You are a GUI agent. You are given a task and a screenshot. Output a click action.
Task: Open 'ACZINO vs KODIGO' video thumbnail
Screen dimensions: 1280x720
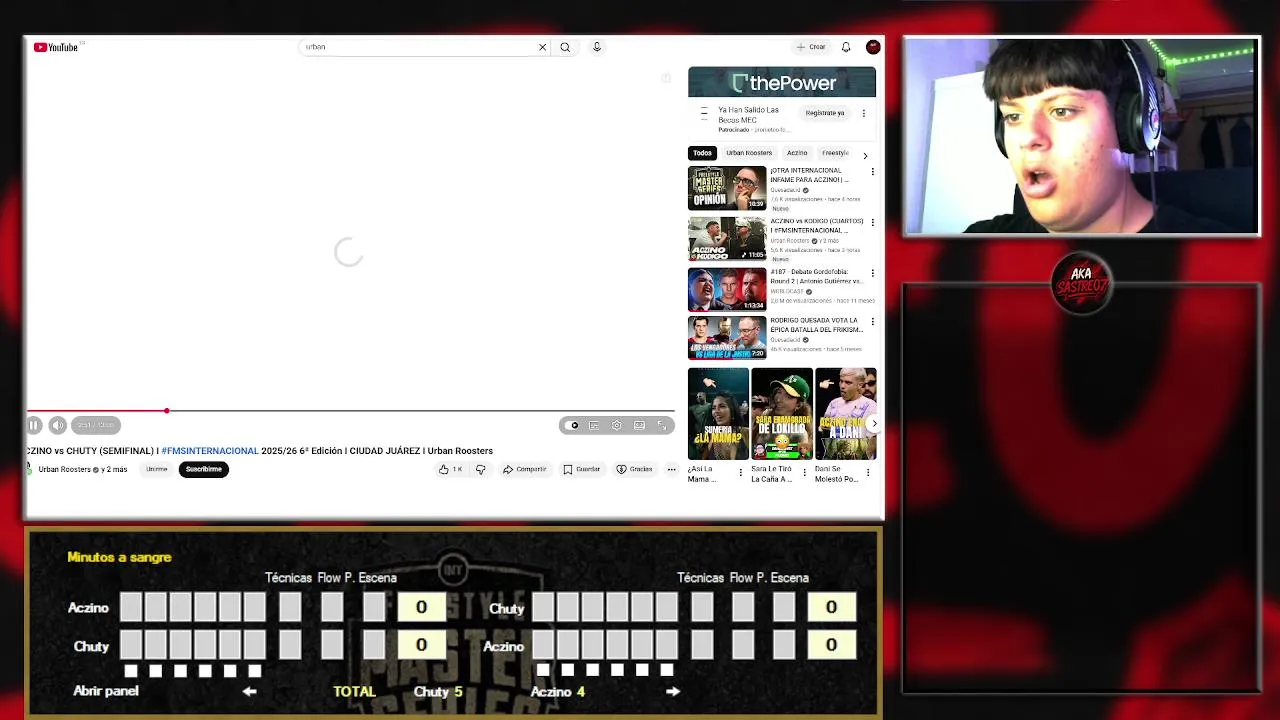point(727,238)
